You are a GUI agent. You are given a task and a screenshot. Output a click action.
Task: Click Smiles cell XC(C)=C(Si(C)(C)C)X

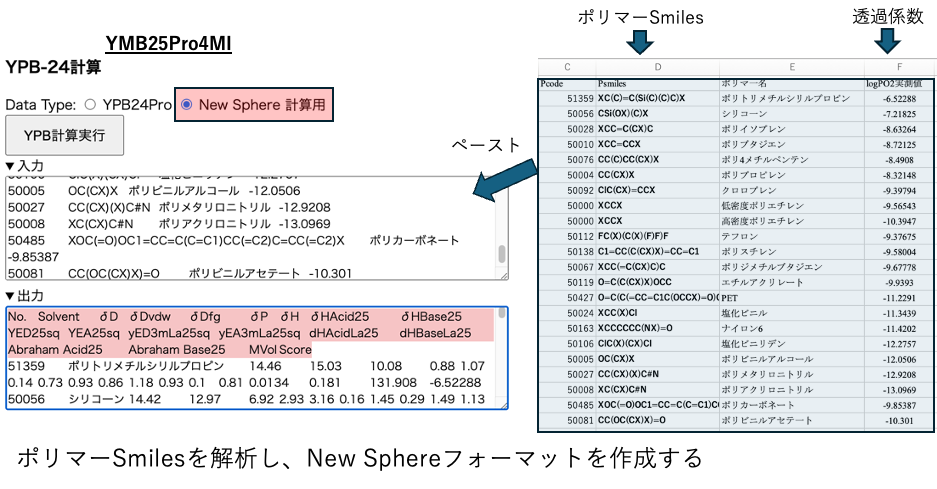tap(658, 98)
